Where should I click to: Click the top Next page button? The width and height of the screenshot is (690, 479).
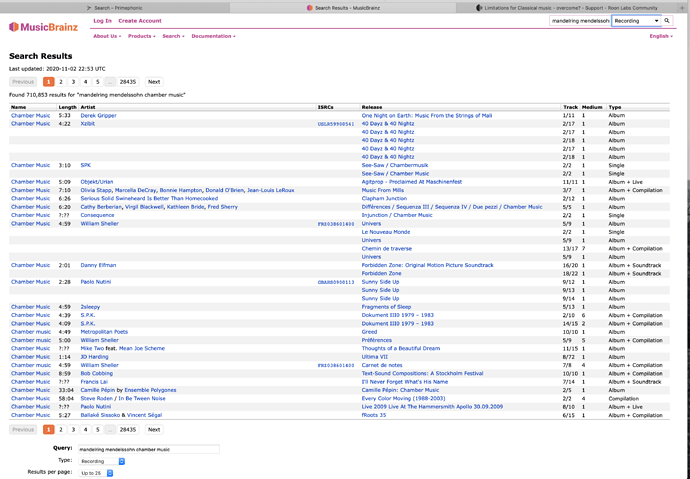point(154,82)
